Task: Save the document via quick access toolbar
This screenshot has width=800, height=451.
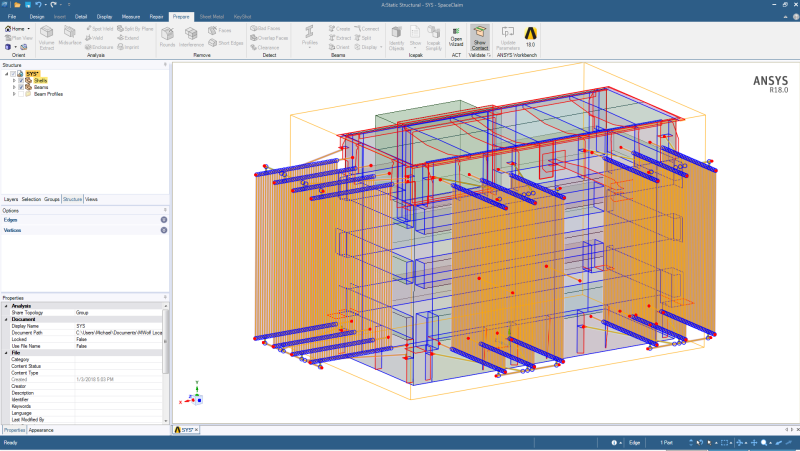Action: [x=28, y=5]
